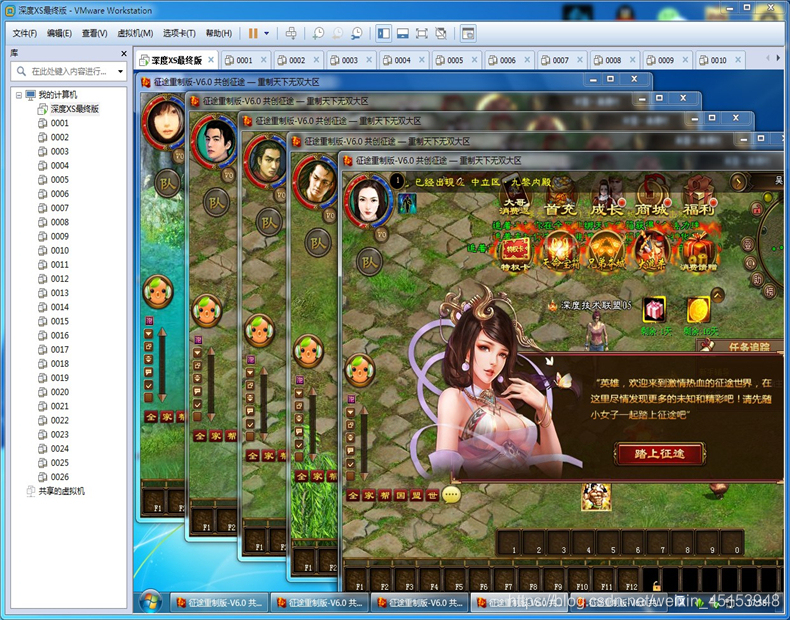Open the 兄弟夺城 event icon

(606, 252)
